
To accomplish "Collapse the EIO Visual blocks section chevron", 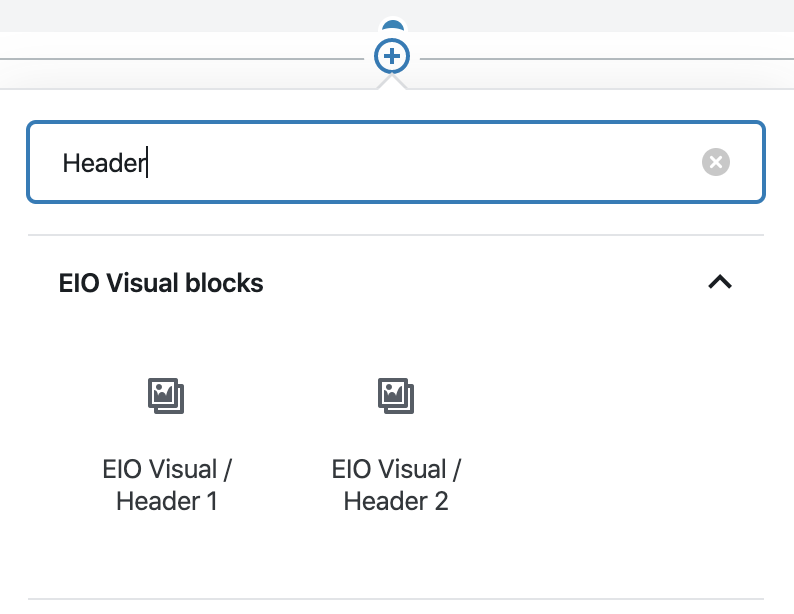I will pyautogui.click(x=720, y=282).
